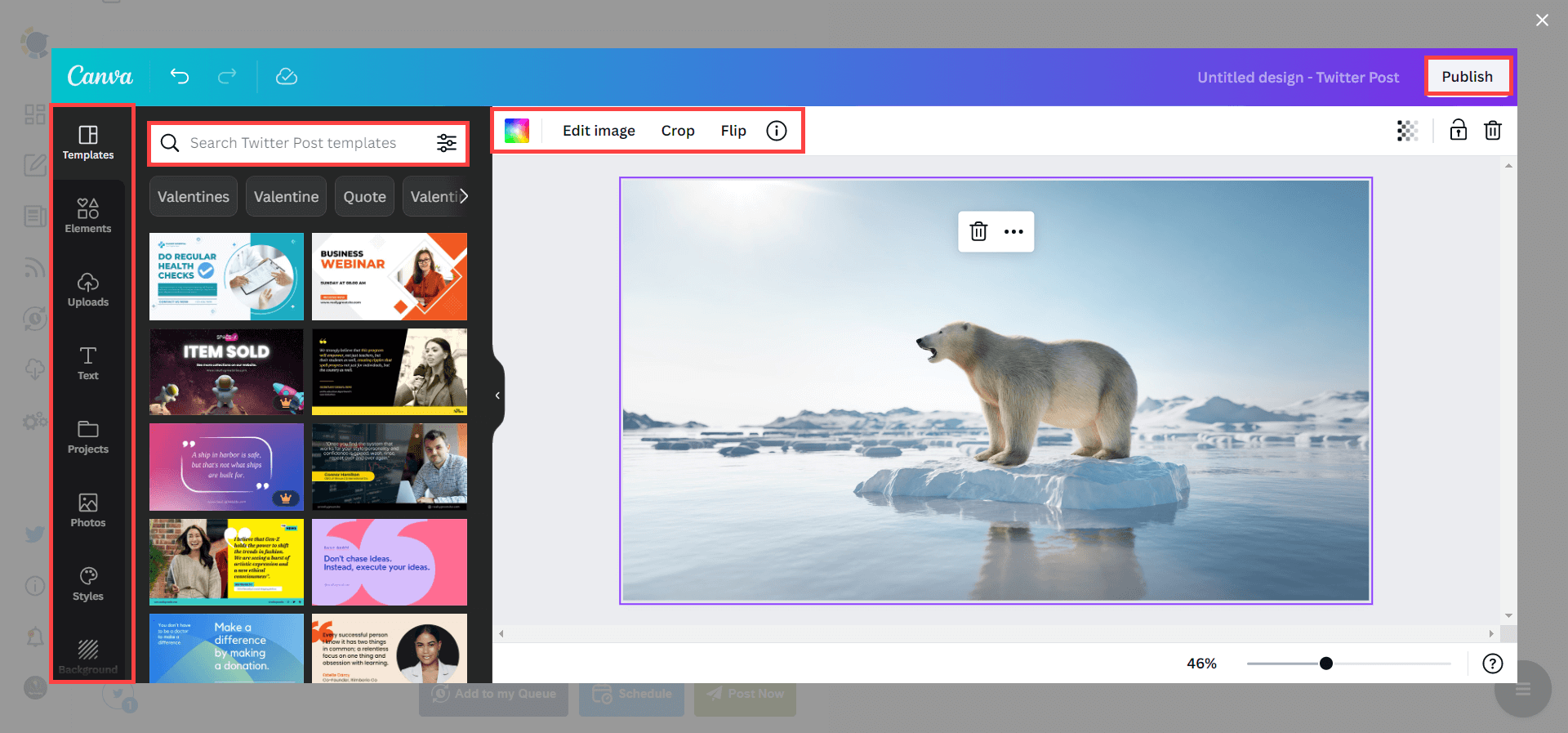
Task: Choose the Do Regular Health Checks template
Action: [x=226, y=276]
